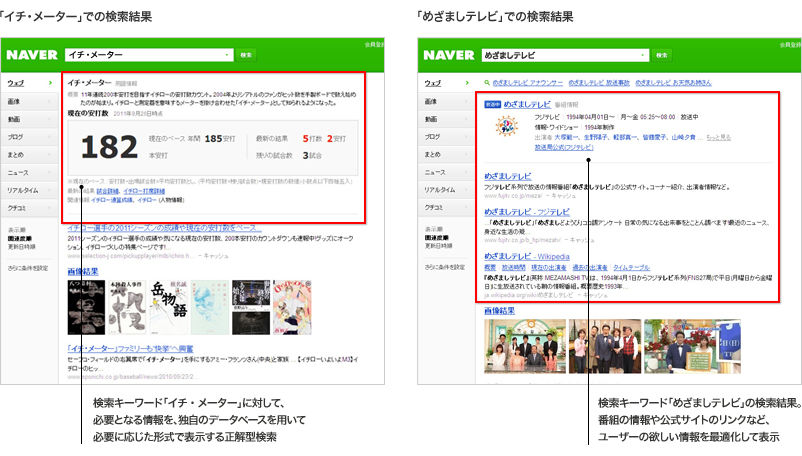Select ブログ tab in イチ・メーター sidebar
Viewport: 802px width, 456px height.
tap(29, 137)
